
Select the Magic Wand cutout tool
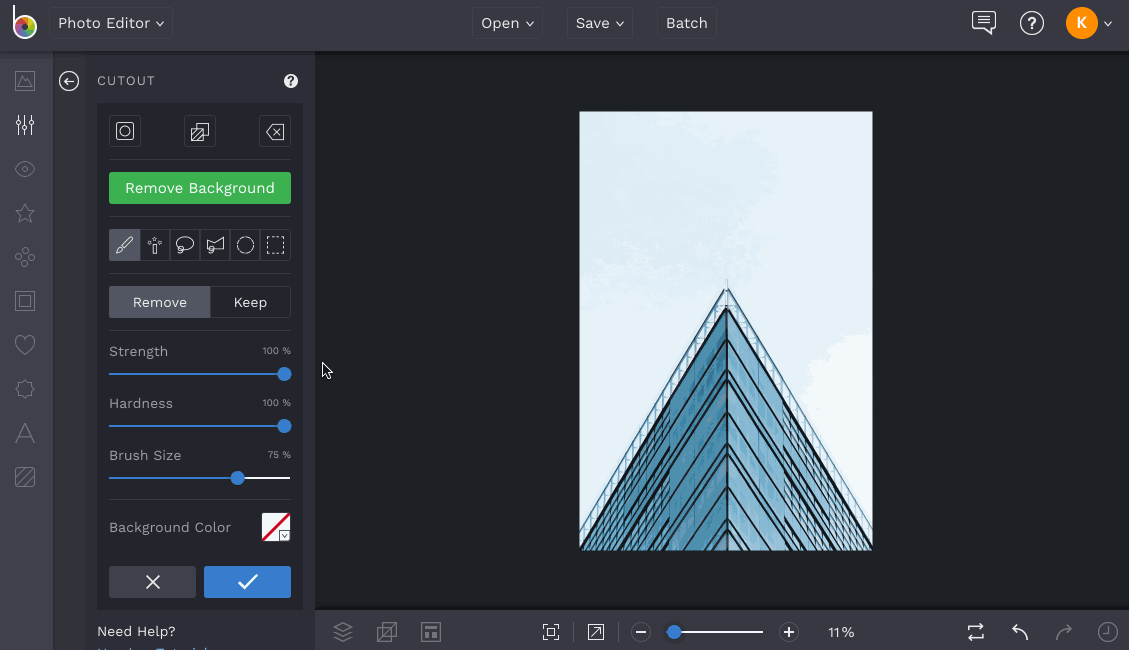(x=155, y=245)
